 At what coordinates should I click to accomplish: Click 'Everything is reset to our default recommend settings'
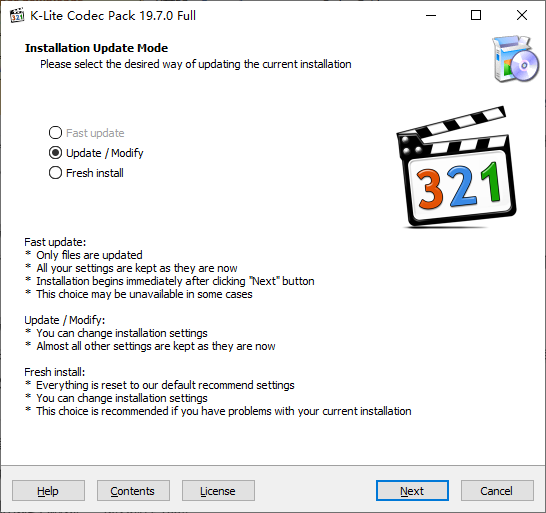(x=165, y=385)
